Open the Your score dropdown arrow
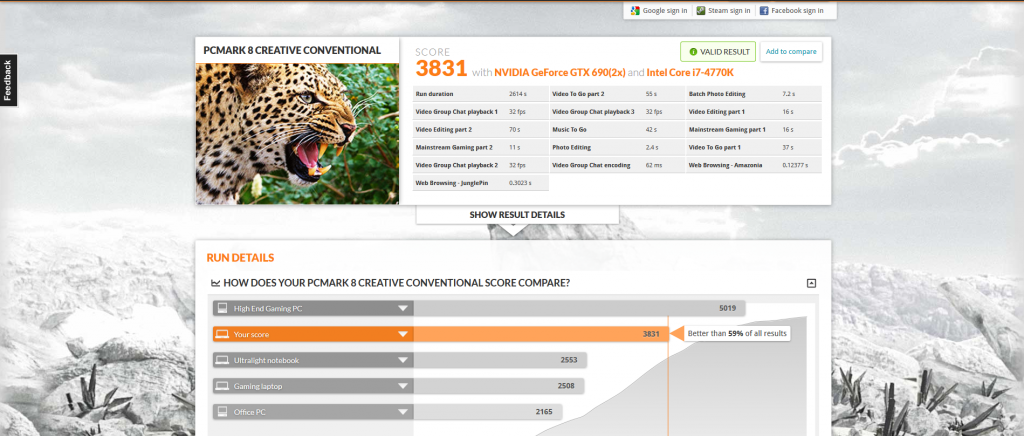This screenshot has width=1024, height=436. tap(402, 334)
